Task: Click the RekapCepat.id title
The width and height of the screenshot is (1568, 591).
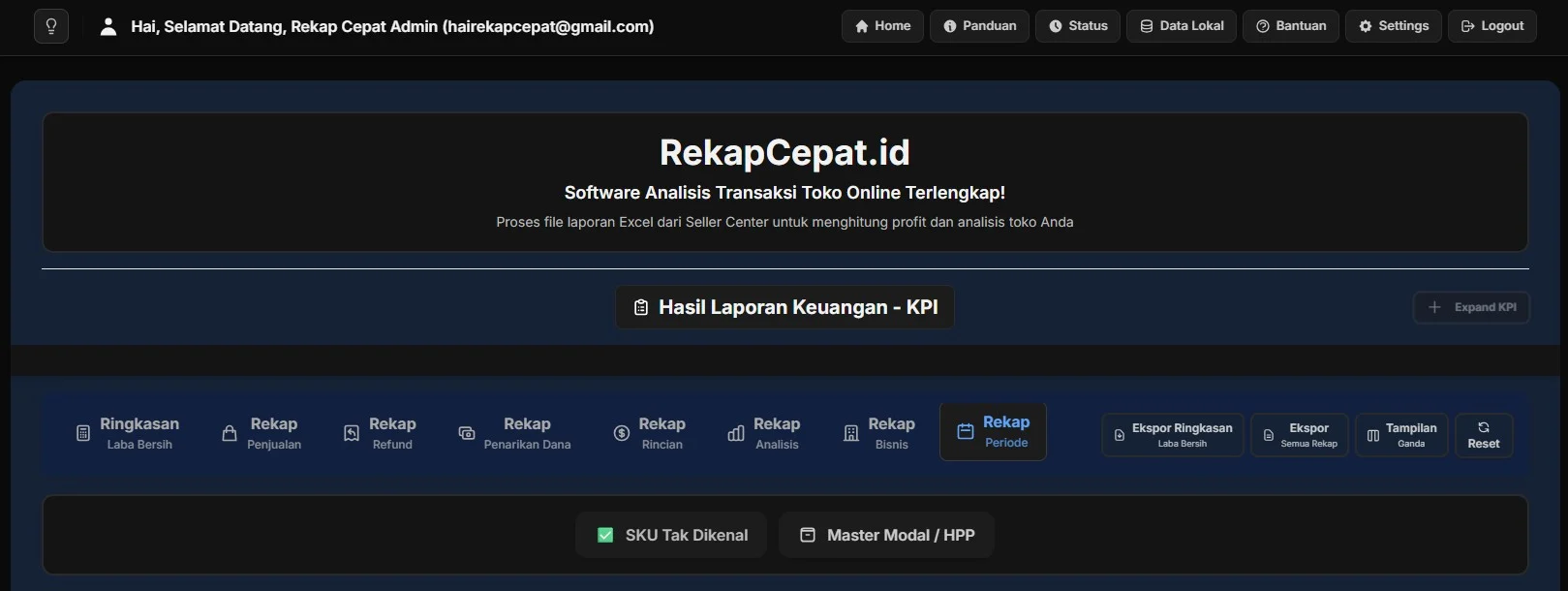Action: pyautogui.click(x=784, y=152)
